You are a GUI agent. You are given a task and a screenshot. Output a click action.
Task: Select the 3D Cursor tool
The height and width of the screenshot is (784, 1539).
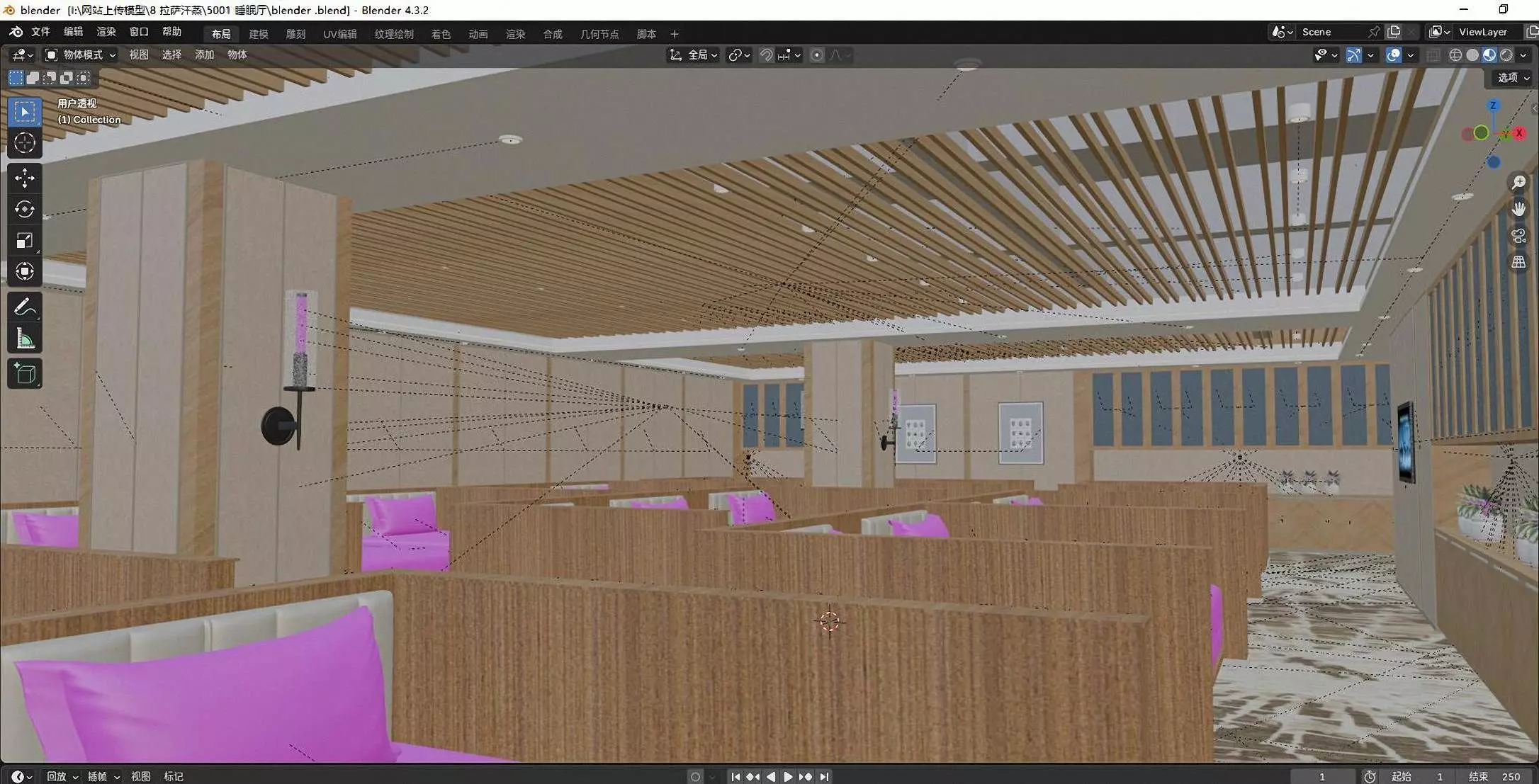coord(25,143)
